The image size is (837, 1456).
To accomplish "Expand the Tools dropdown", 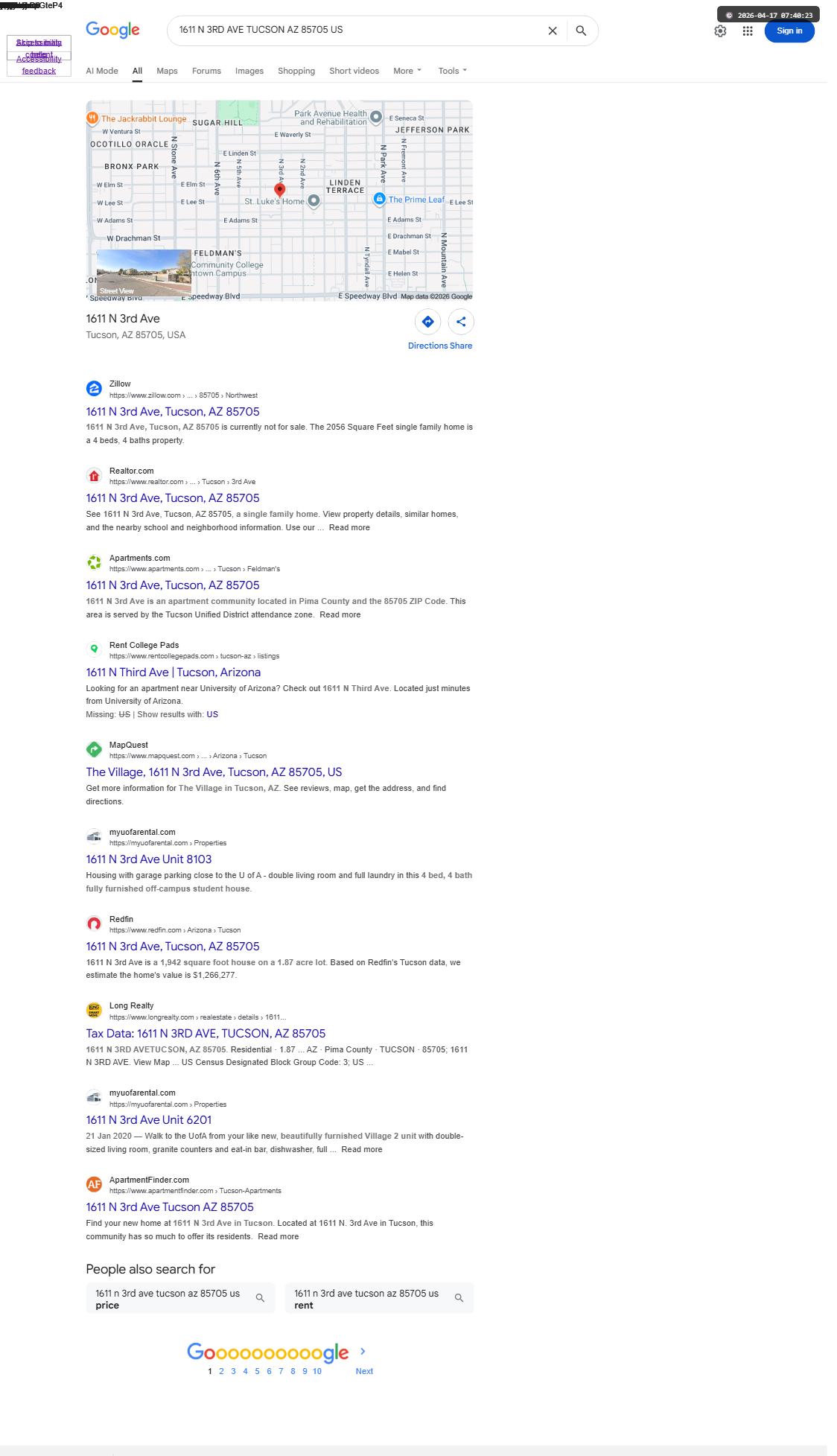I will (453, 71).
